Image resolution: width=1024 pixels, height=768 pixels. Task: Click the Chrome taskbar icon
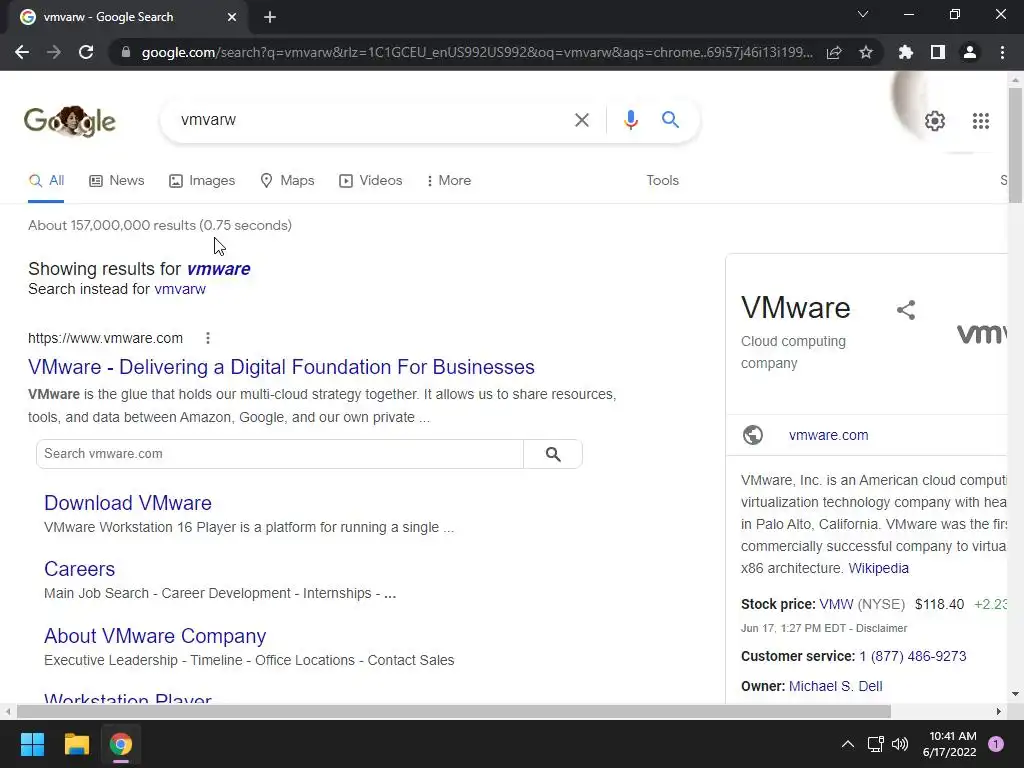click(121, 744)
